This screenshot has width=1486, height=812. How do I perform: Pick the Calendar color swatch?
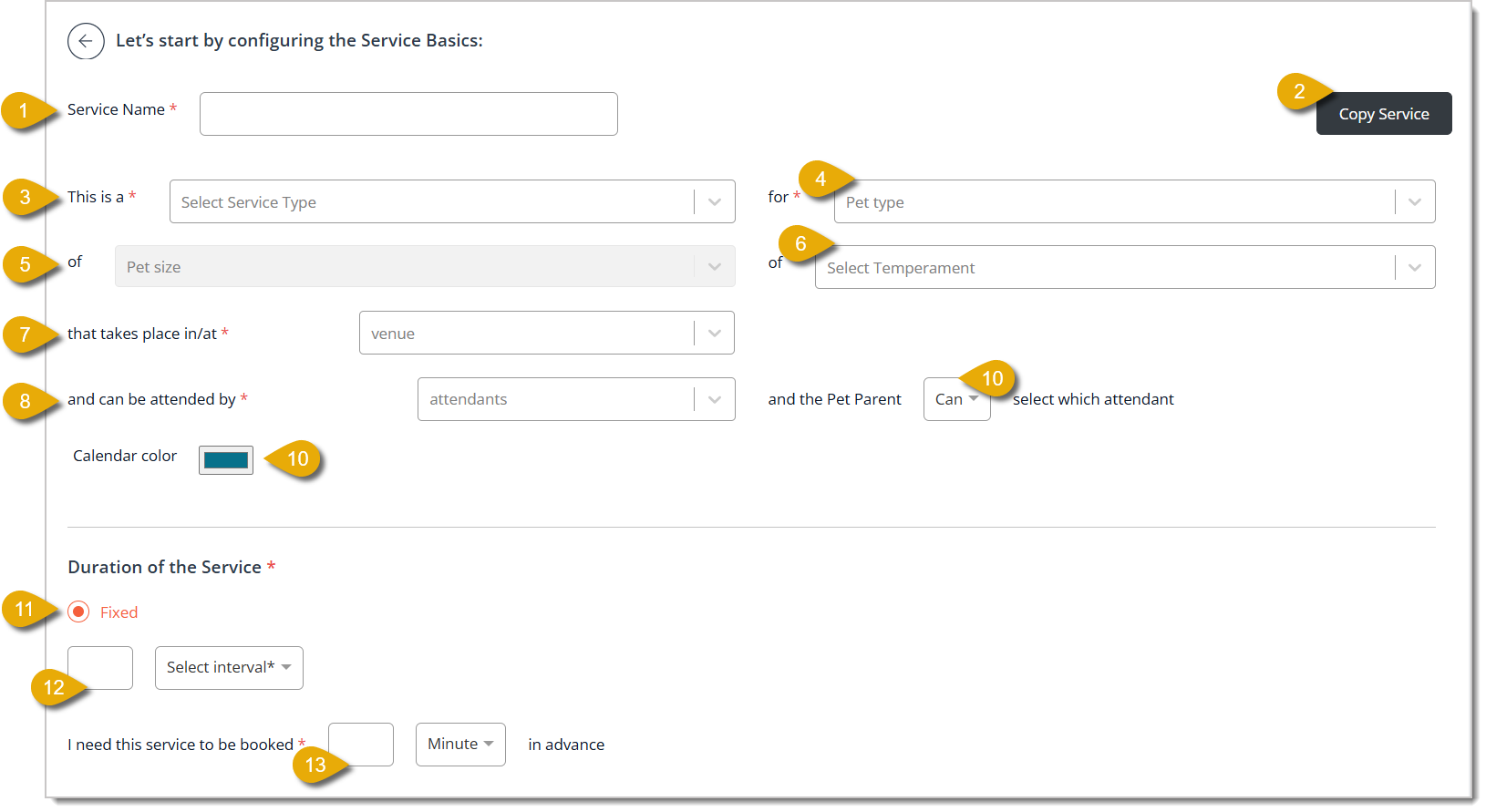coord(226,460)
